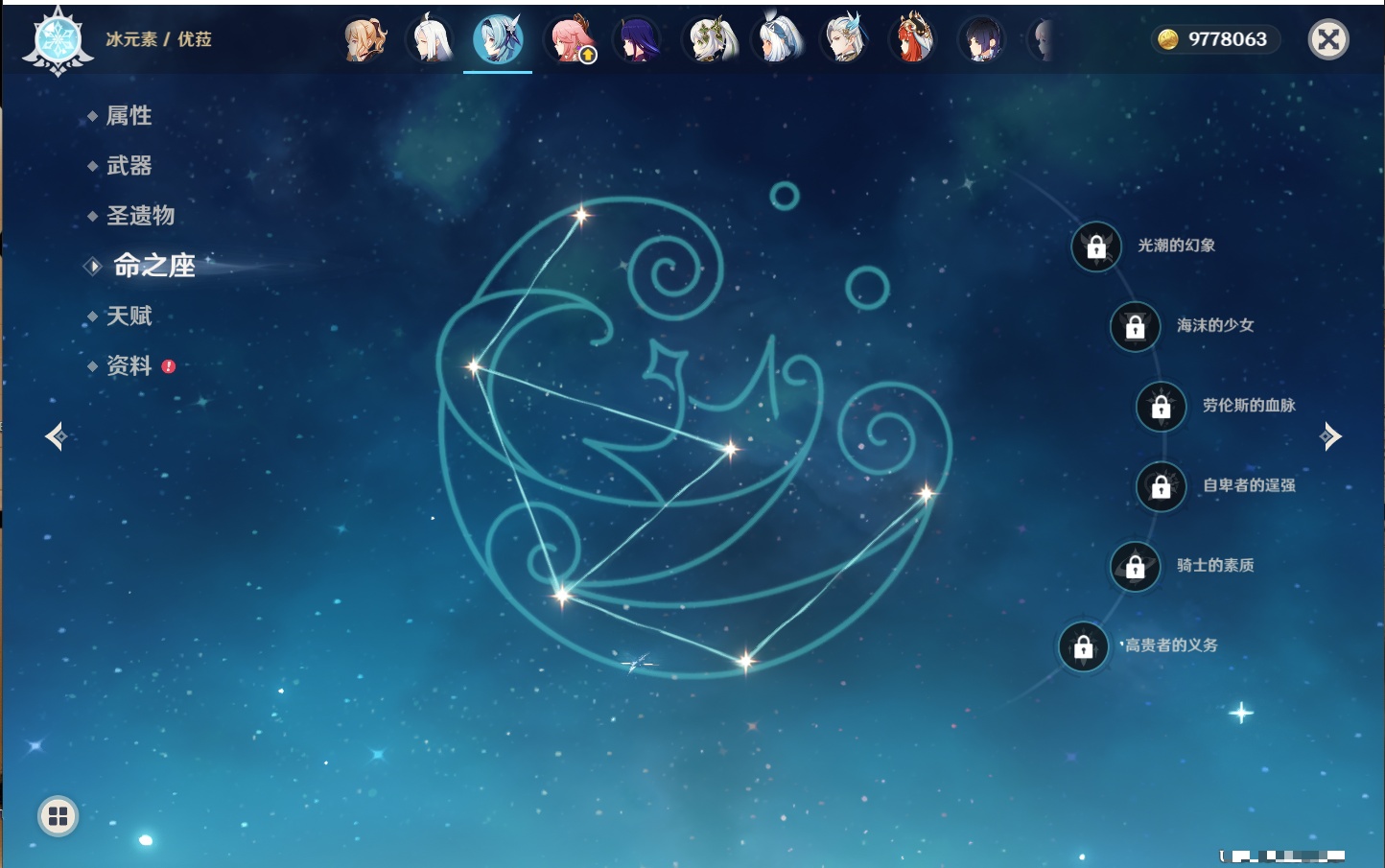
Task: Click the central star of the constellation
Action: click(731, 448)
